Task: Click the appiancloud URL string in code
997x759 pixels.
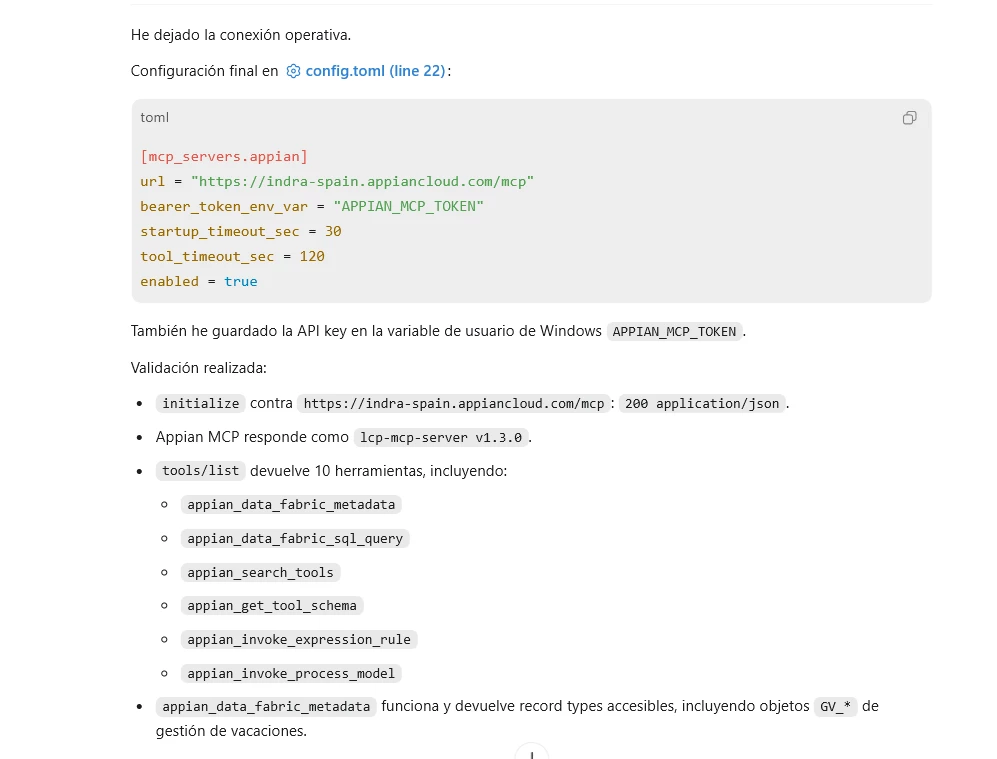Action: (x=362, y=182)
